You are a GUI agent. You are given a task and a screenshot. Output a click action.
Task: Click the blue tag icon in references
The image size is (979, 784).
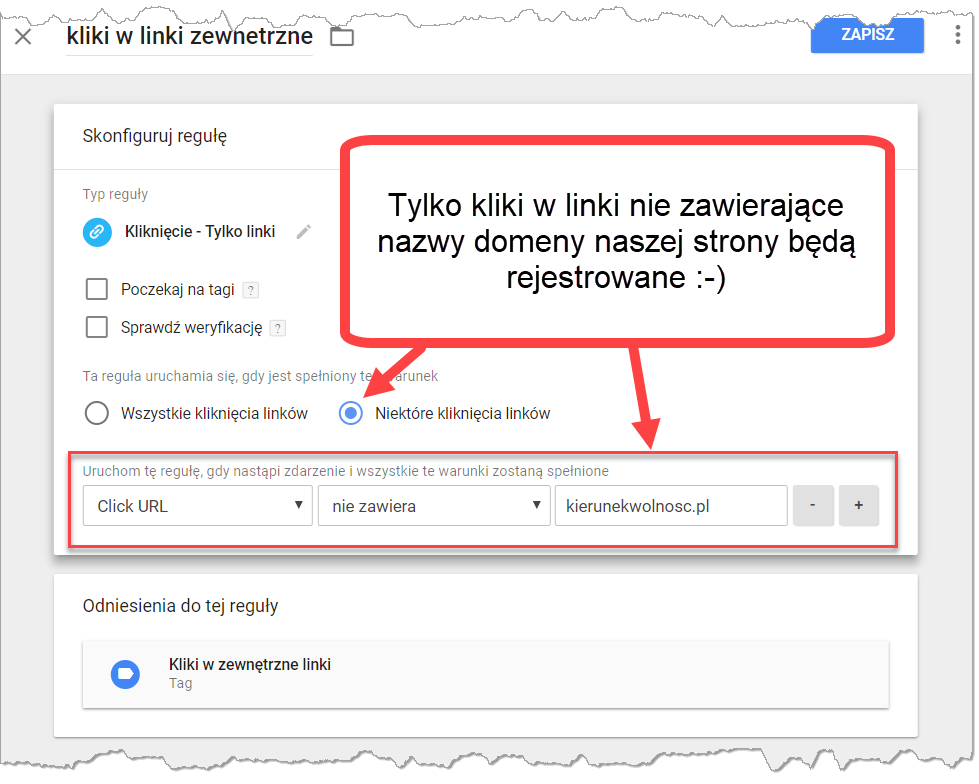tap(125, 673)
